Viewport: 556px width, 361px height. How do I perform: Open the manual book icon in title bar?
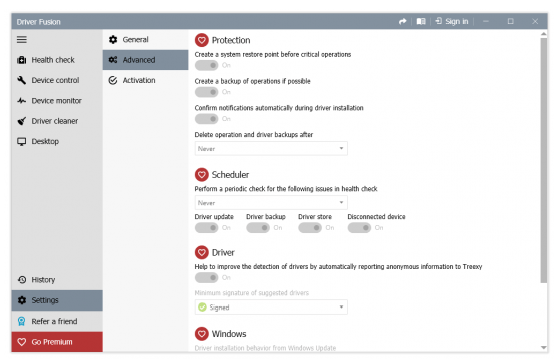(x=421, y=22)
